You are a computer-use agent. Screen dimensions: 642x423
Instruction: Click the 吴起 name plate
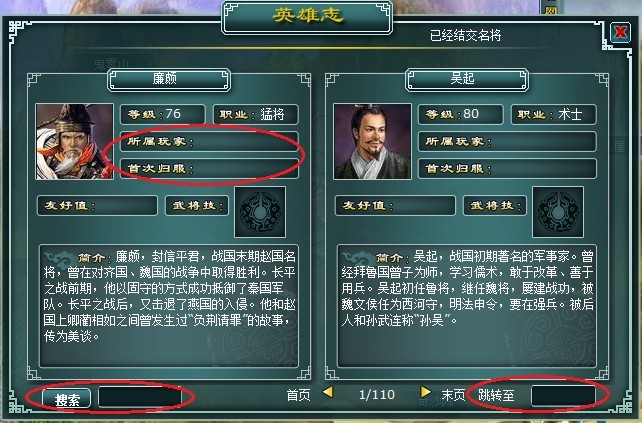click(467, 79)
